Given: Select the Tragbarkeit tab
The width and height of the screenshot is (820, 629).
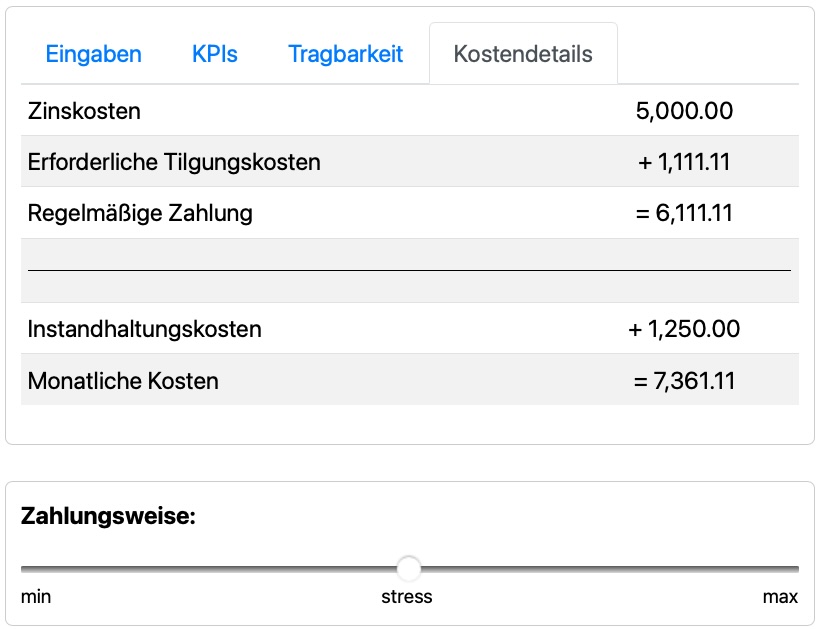Looking at the screenshot, I should pos(345,54).
